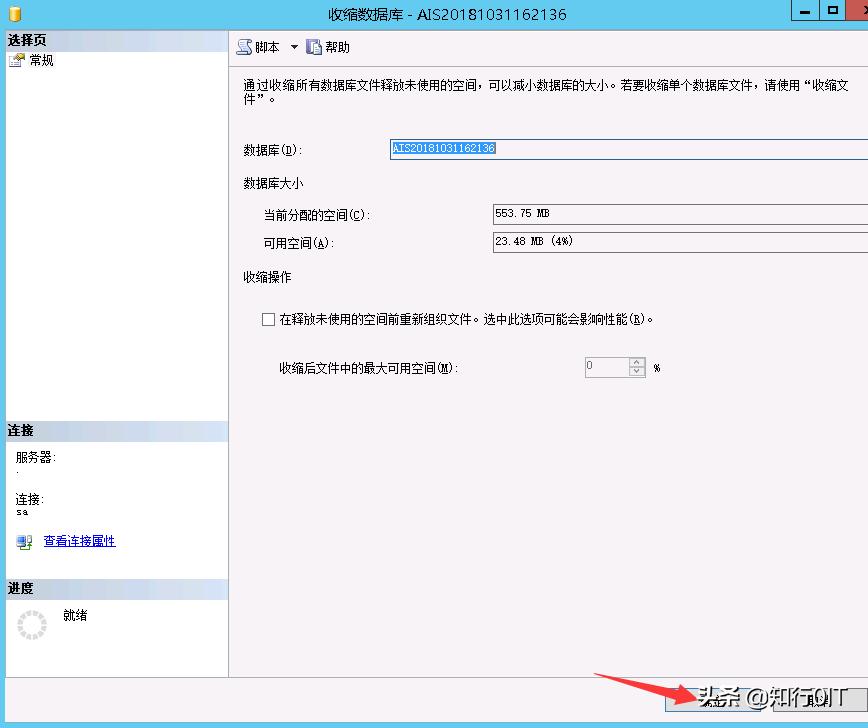Screen dimensions: 868x728
Task: Click the progress spinner icon next to 就绪
Action: tap(30, 624)
